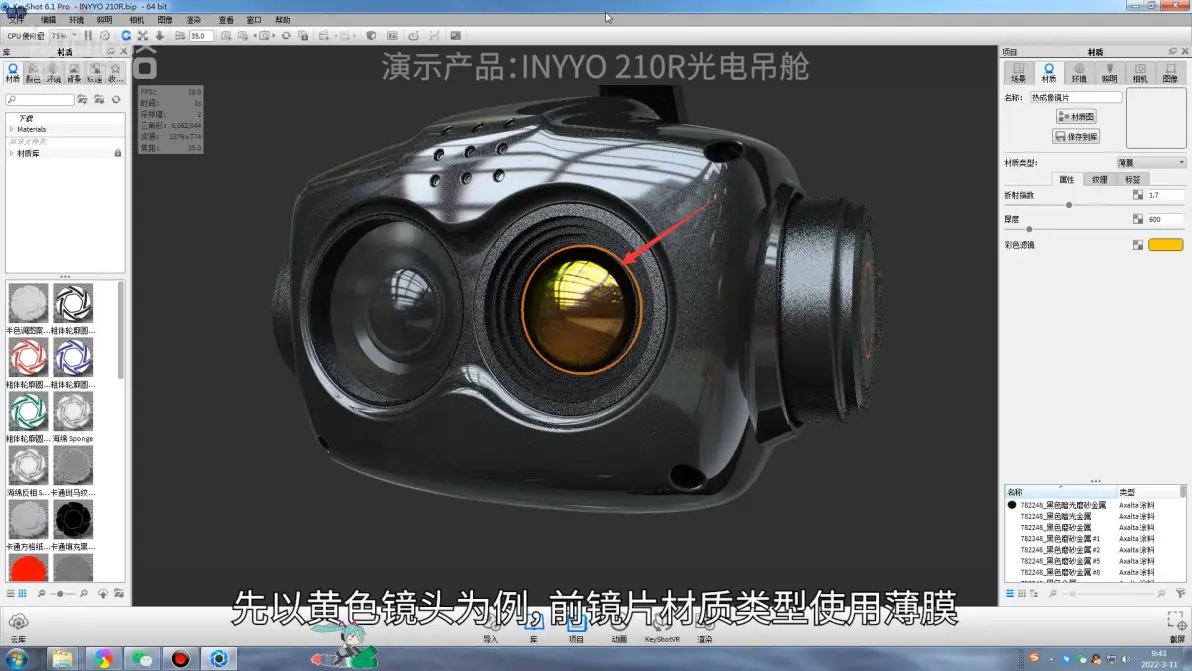This screenshot has height=671, width=1192.
Task: Click the shield icon in toolbar
Action: click(x=371, y=36)
